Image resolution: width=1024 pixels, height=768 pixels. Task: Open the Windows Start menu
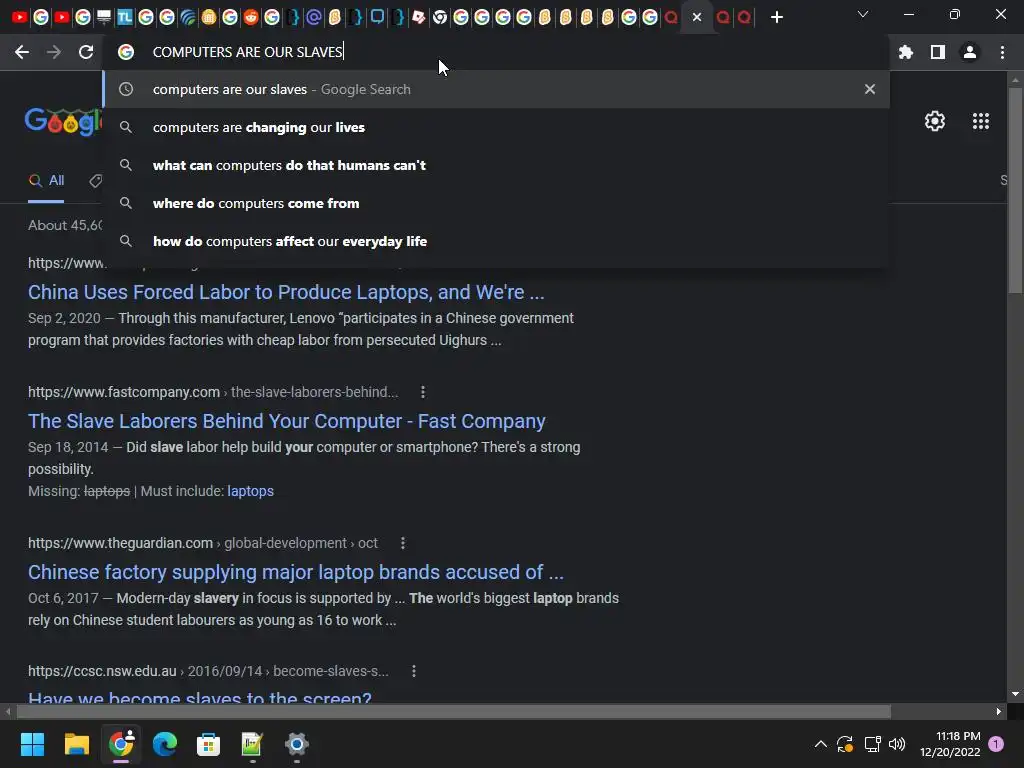pyautogui.click(x=32, y=744)
